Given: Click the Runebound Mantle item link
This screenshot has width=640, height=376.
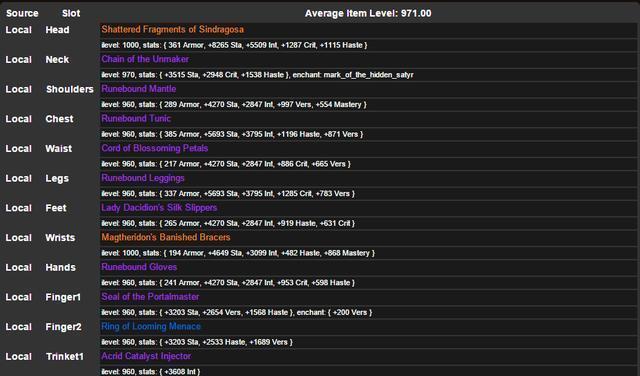Looking at the screenshot, I should [138, 89].
